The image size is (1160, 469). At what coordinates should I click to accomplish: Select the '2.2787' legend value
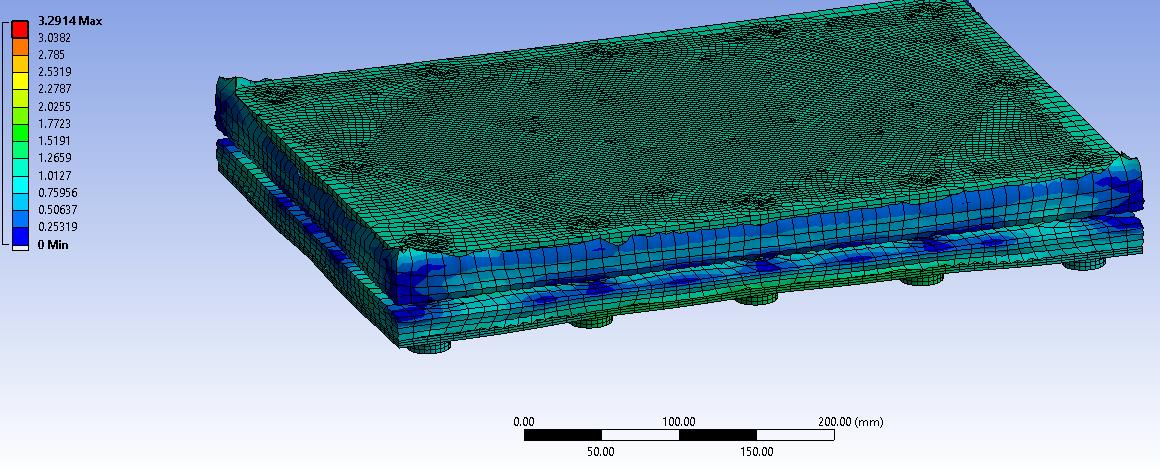point(55,89)
